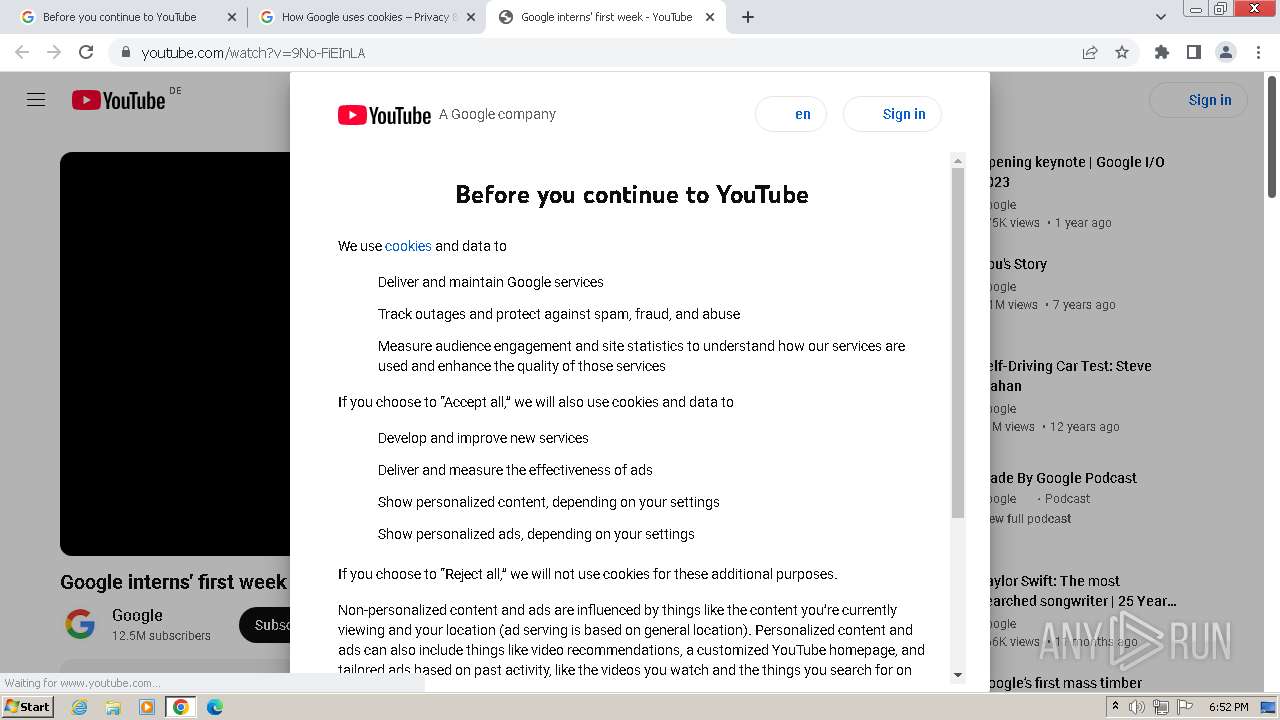Open a new tab with plus button

(748, 17)
